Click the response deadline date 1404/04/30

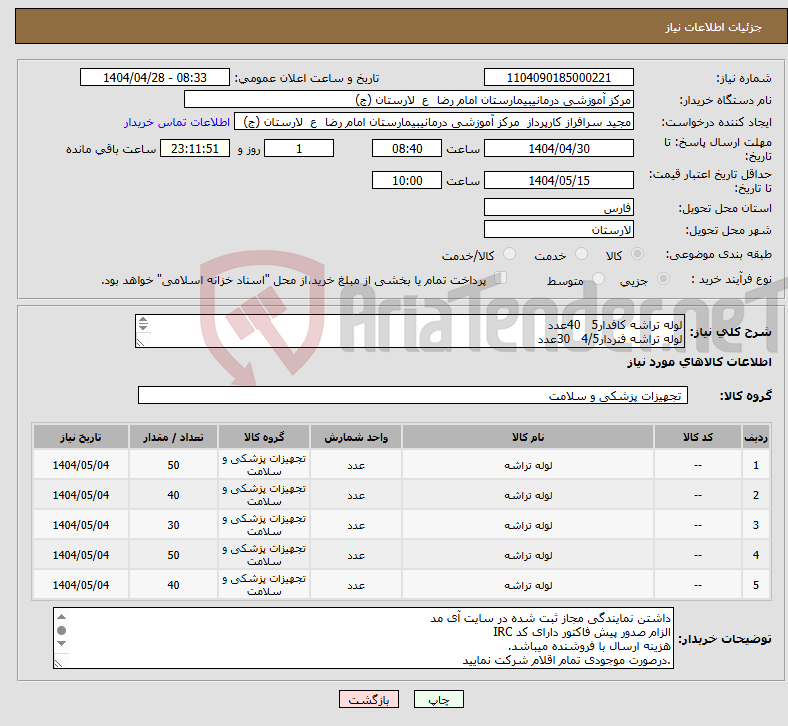558,148
